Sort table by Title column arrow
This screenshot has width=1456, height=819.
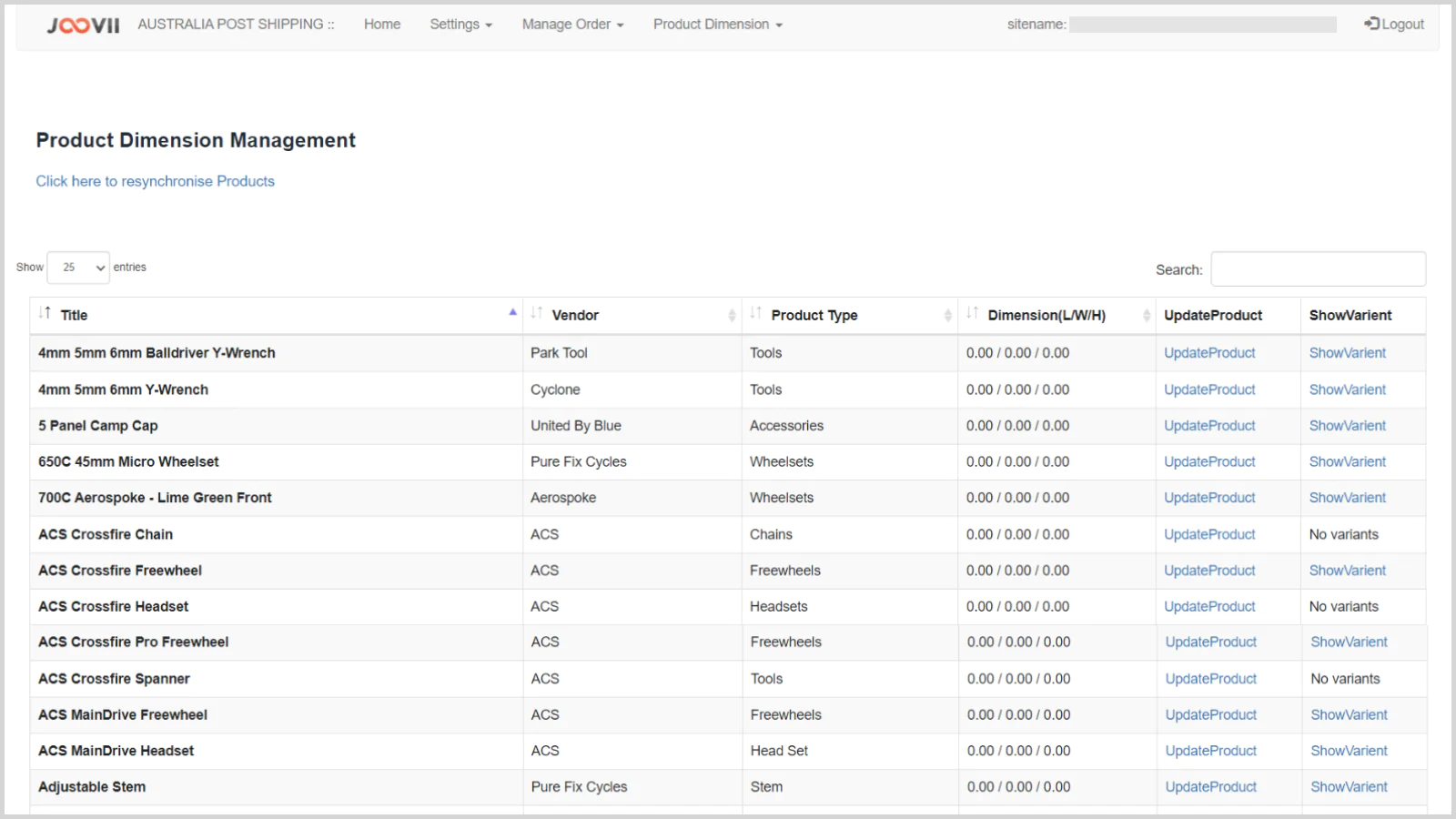point(512,313)
